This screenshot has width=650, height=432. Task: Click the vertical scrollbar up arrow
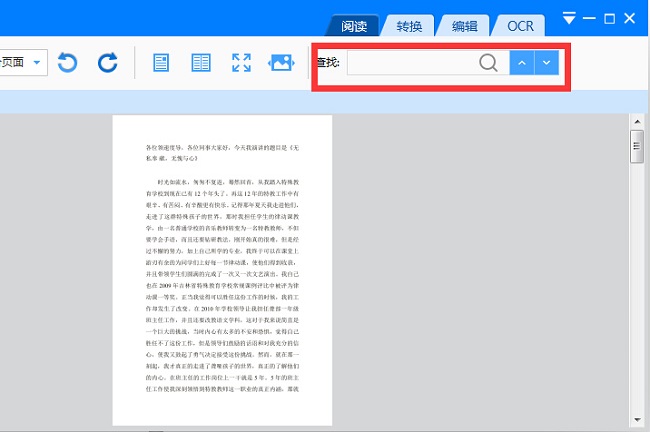pyautogui.click(x=638, y=121)
